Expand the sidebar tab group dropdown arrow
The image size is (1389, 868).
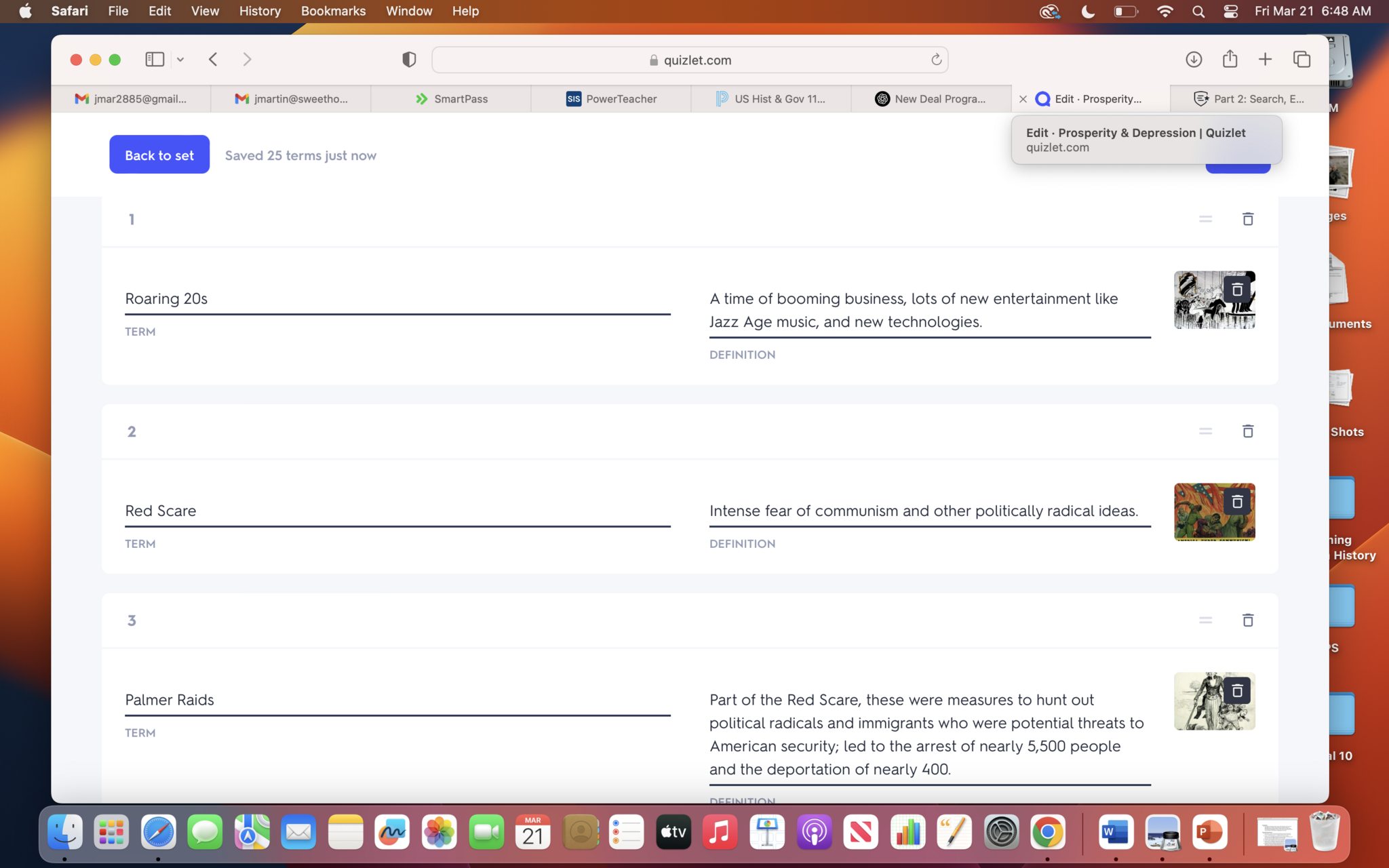pyautogui.click(x=180, y=60)
